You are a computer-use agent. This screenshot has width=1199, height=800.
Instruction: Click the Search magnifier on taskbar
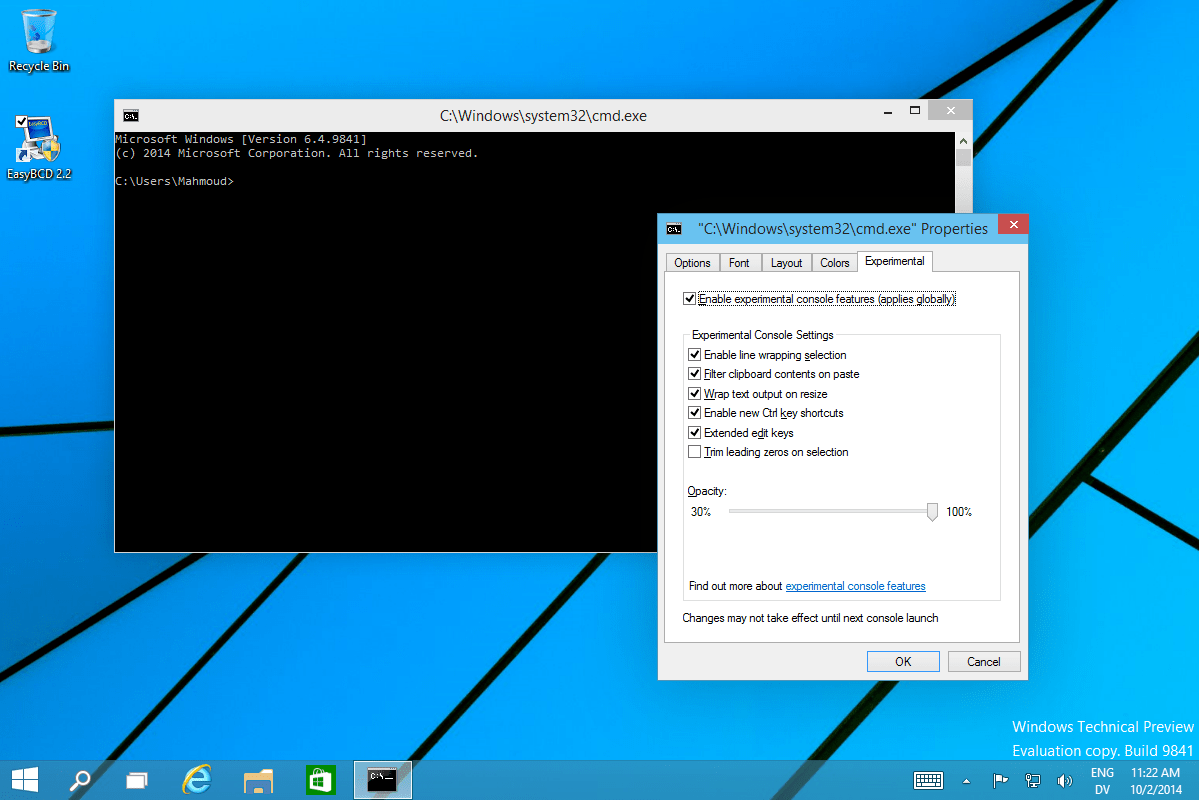80,780
